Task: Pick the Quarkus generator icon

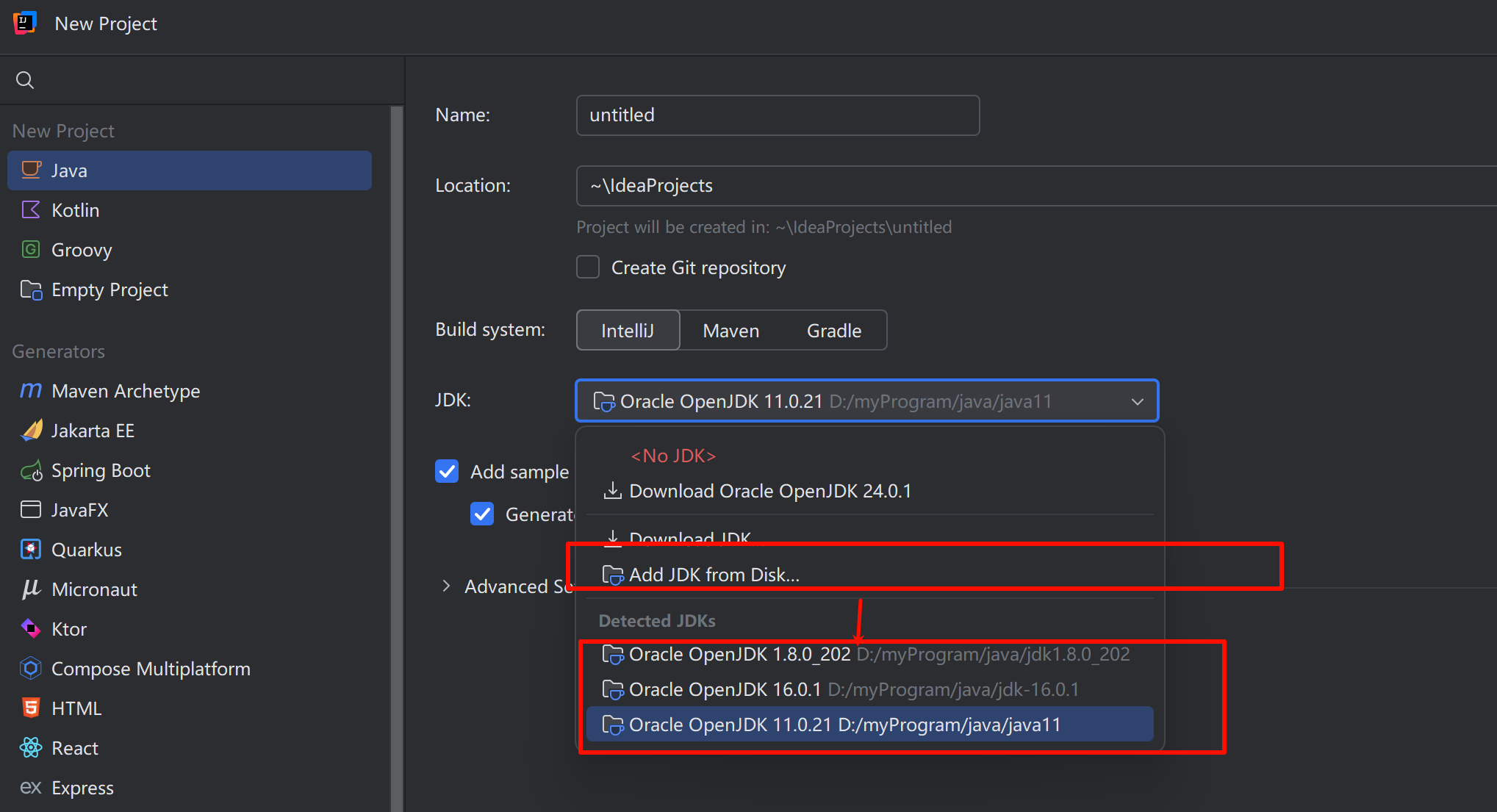Action: 31,550
